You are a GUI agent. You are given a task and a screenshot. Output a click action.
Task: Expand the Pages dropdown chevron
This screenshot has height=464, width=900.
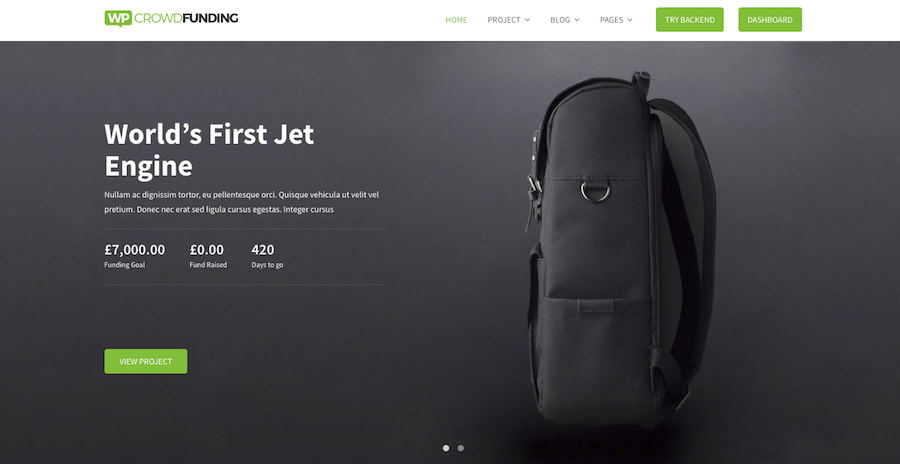coord(630,20)
